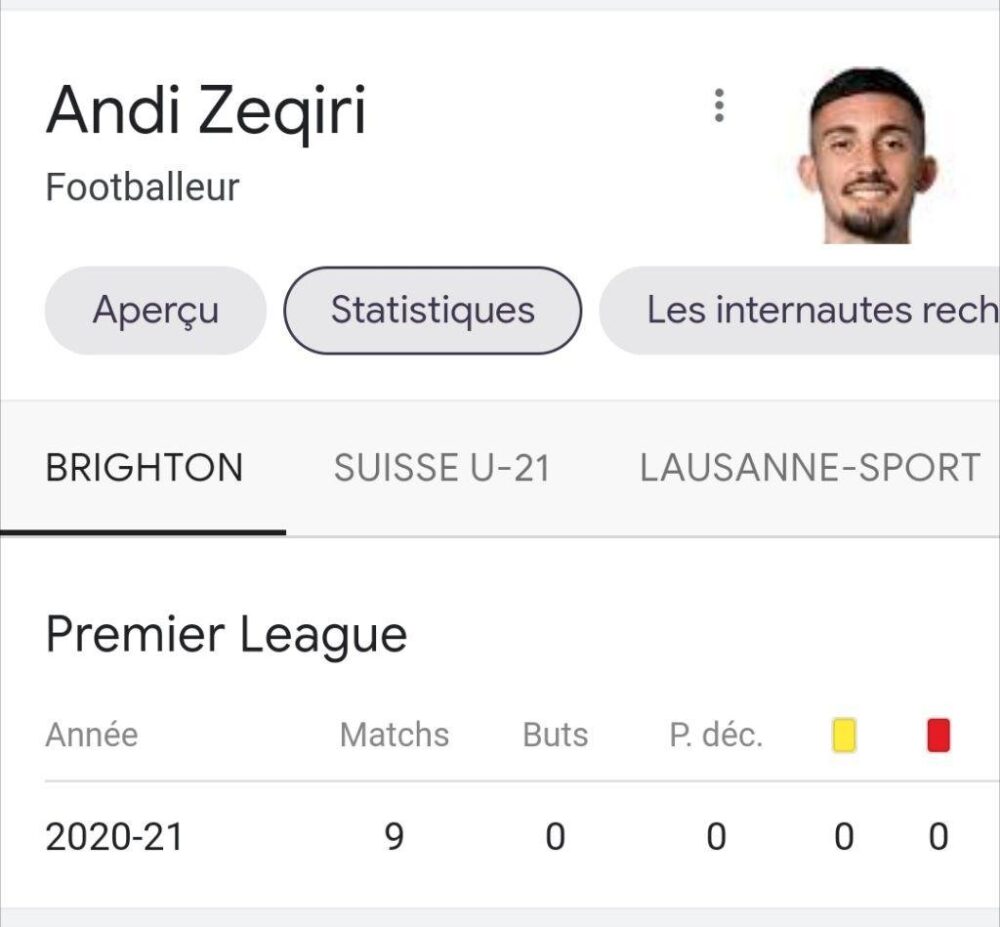1000x927 pixels.
Task: Open Andi Zeqiri's profile photo
Action: point(868,155)
